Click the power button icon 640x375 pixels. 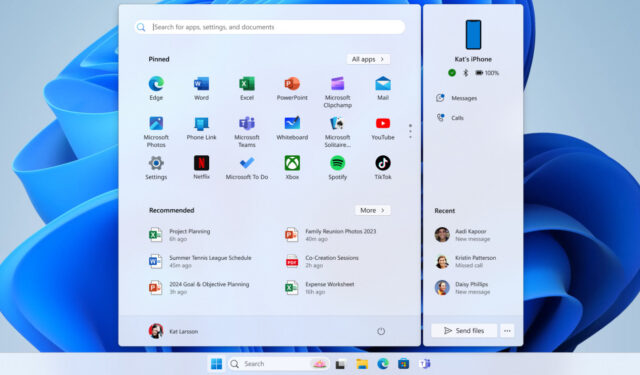[381, 331]
